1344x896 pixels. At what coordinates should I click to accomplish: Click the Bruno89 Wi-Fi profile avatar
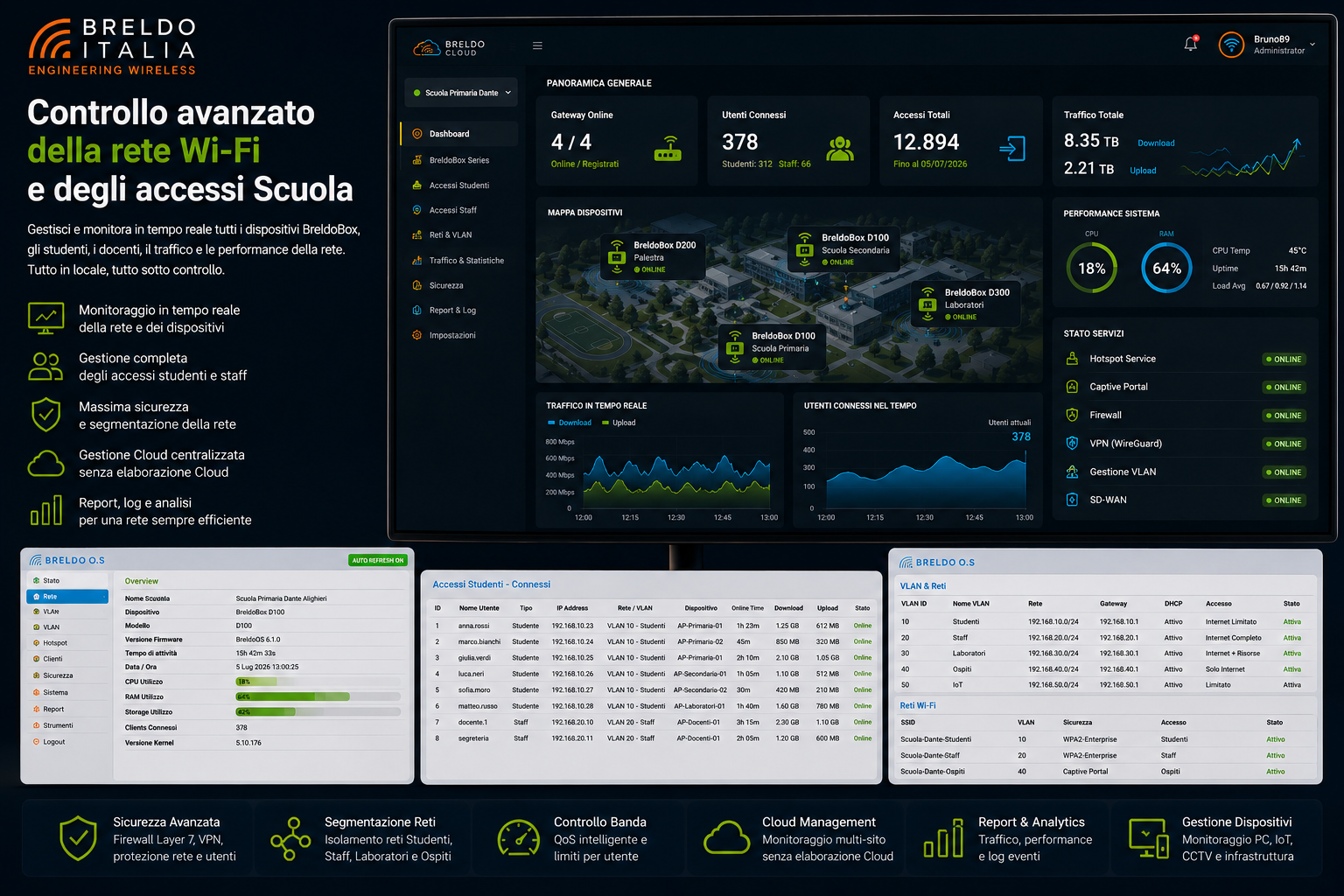(1231, 45)
